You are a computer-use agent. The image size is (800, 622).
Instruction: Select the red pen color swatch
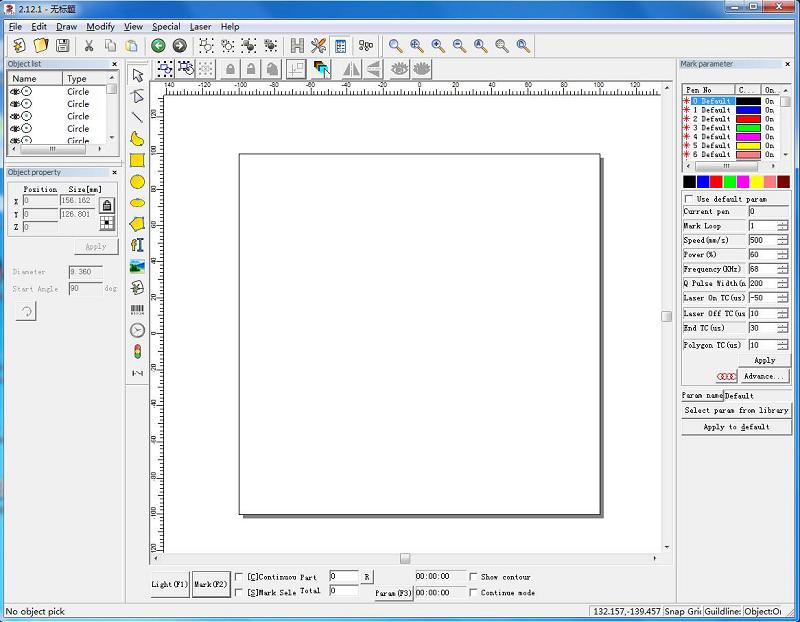pos(716,182)
